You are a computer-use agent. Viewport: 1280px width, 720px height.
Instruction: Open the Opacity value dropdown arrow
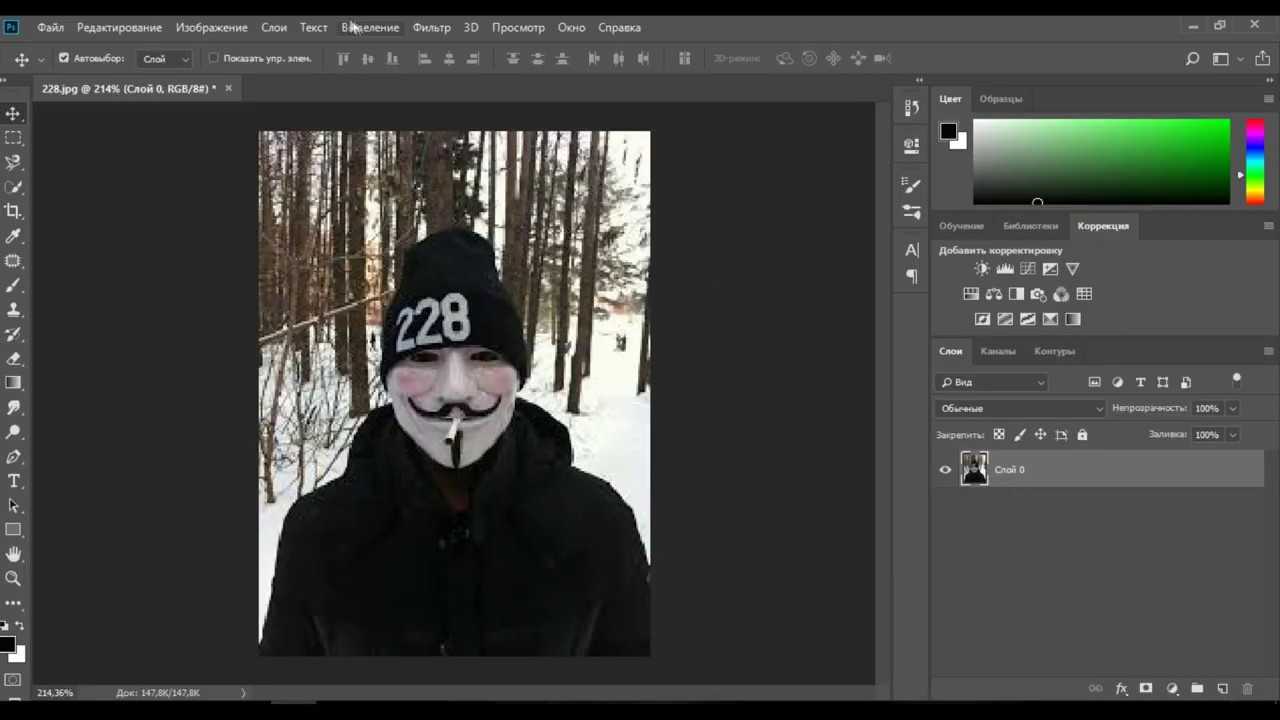tap(1233, 408)
